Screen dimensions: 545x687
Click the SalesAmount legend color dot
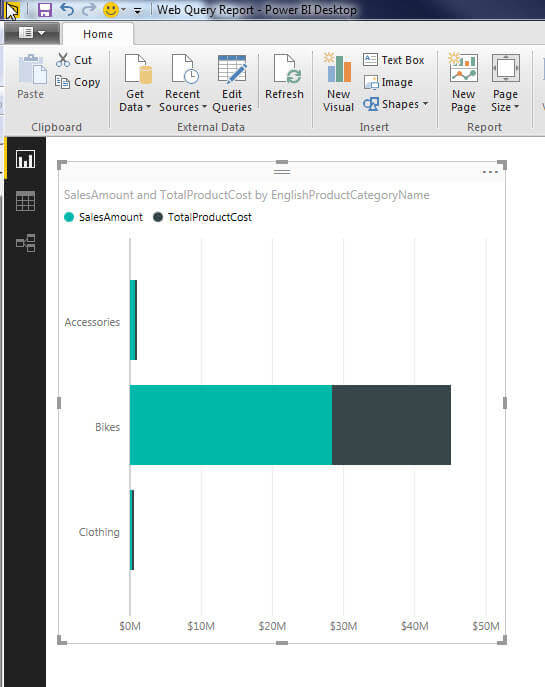pos(69,217)
